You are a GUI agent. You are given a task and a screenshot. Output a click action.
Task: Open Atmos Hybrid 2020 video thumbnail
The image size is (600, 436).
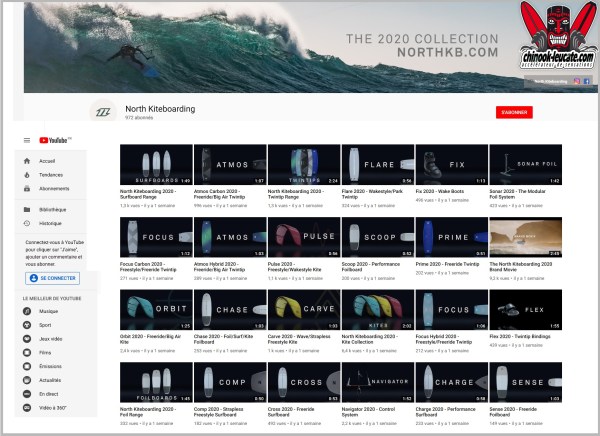point(230,237)
